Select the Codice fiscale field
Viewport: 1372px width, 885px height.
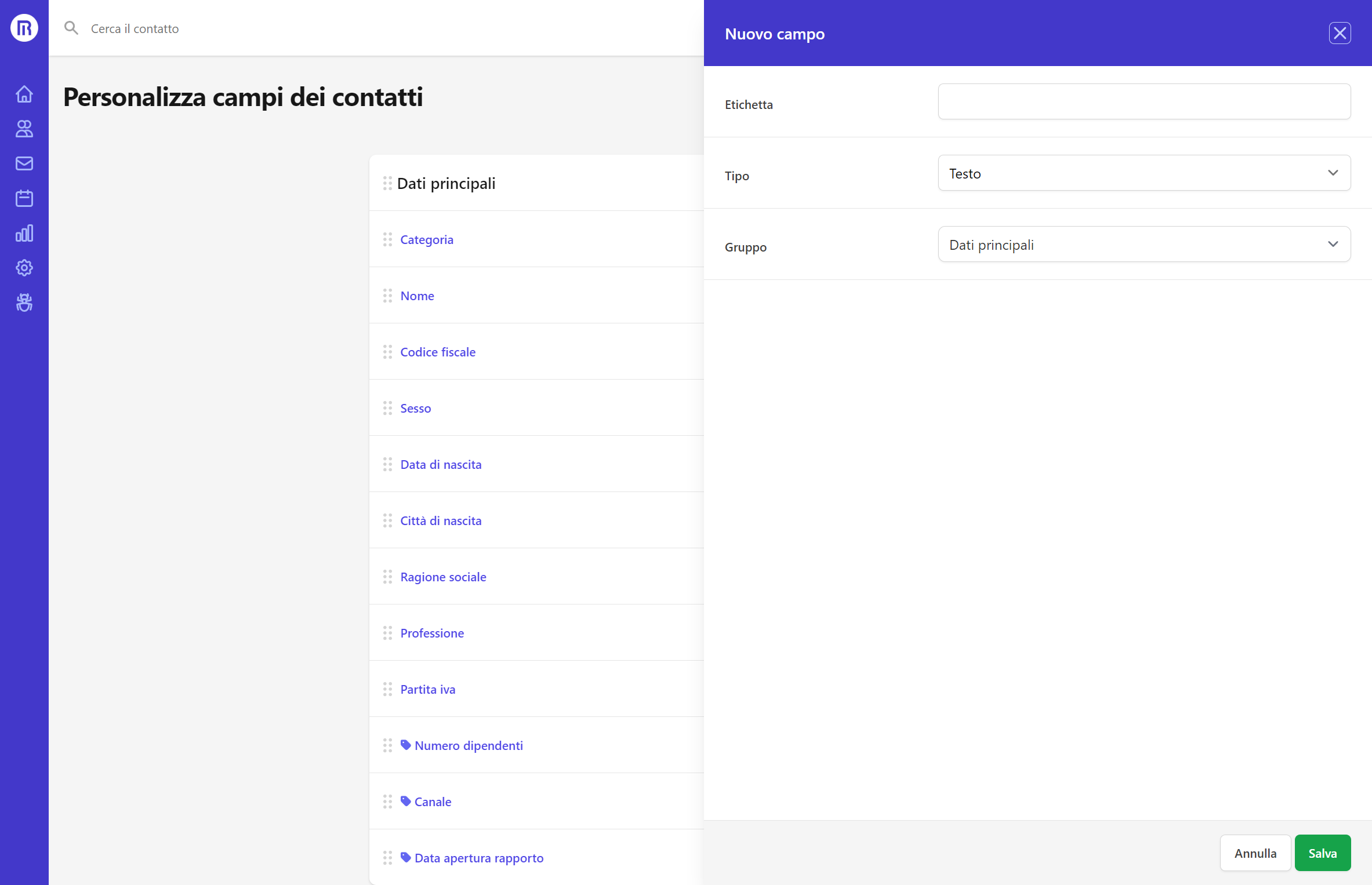pyautogui.click(x=438, y=351)
